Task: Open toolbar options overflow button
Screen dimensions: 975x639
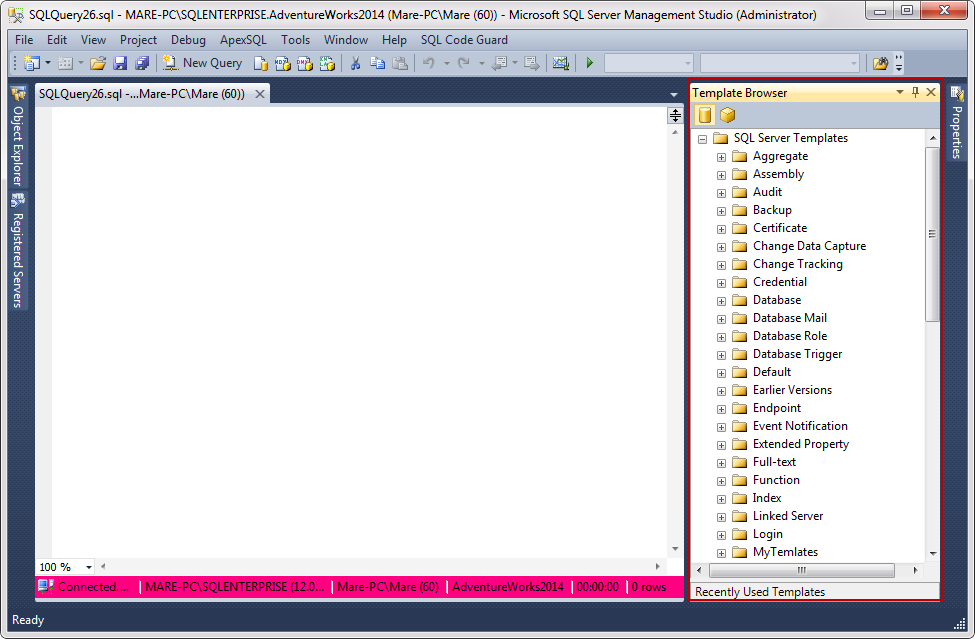Action: (899, 63)
